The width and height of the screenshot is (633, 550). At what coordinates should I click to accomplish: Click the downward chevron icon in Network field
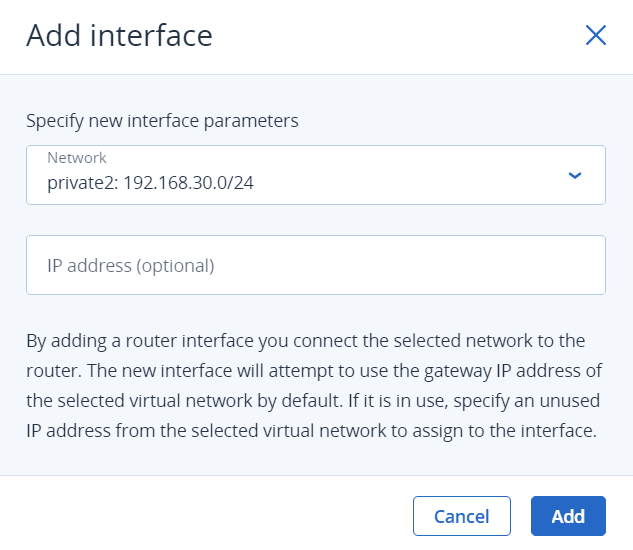click(574, 175)
